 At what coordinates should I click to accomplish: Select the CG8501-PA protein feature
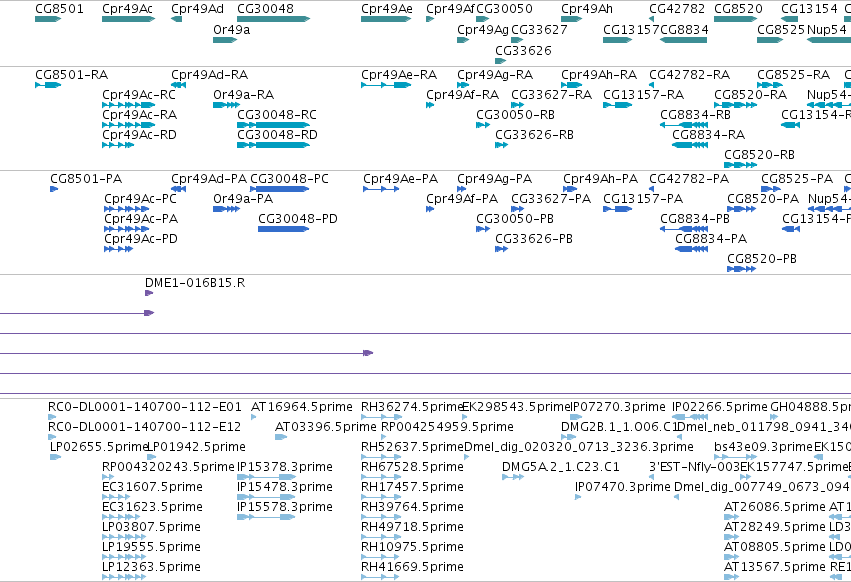(54, 189)
